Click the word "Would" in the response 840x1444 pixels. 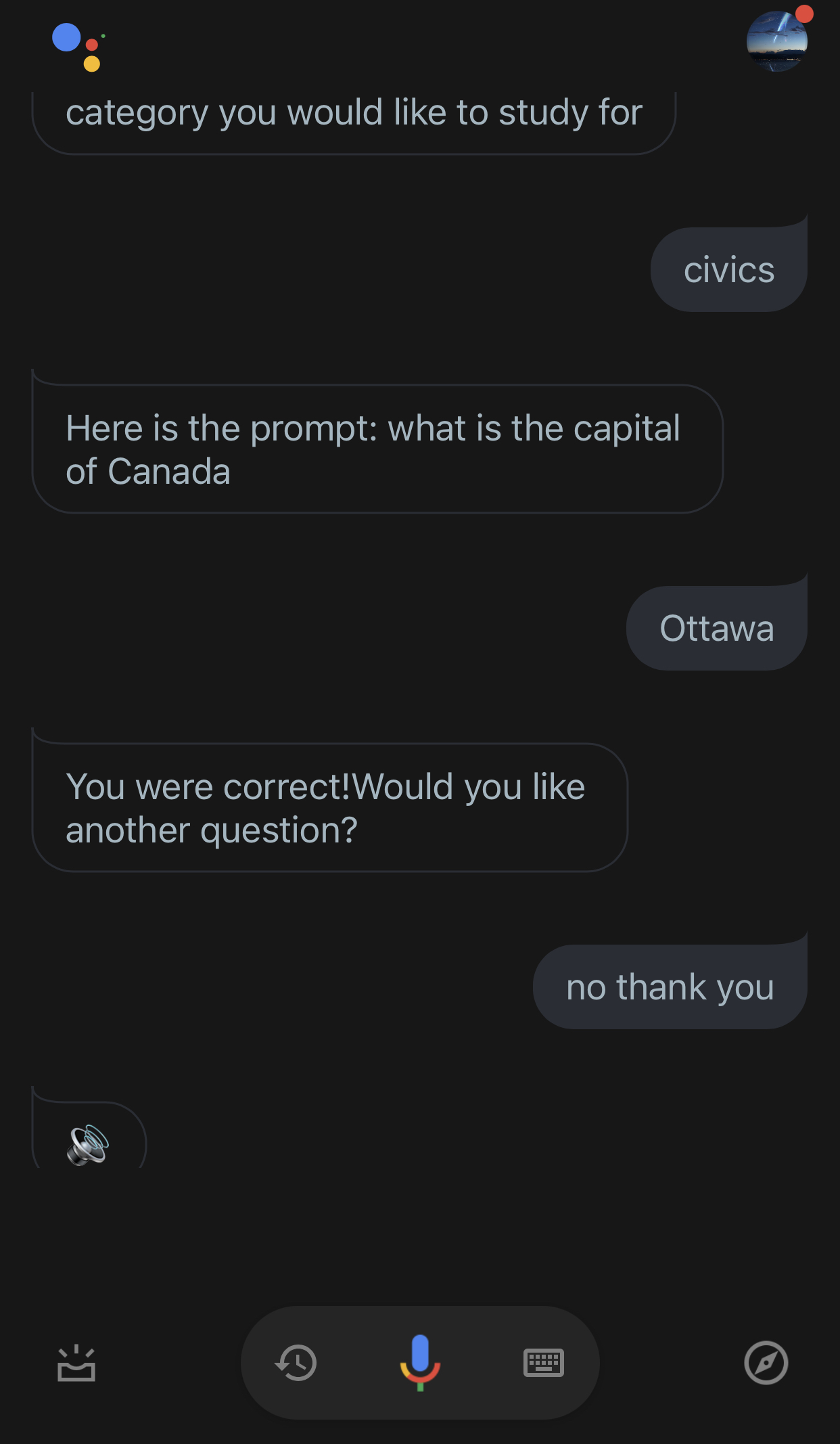pyautogui.click(x=402, y=787)
